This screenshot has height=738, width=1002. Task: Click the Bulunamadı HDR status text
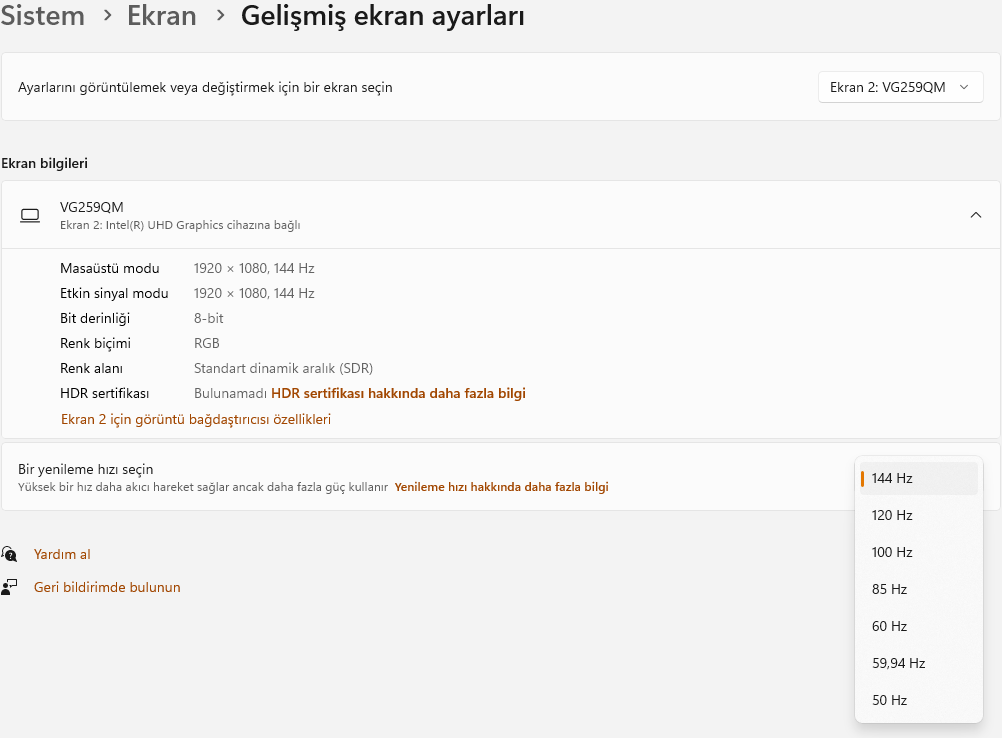click(230, 393)
